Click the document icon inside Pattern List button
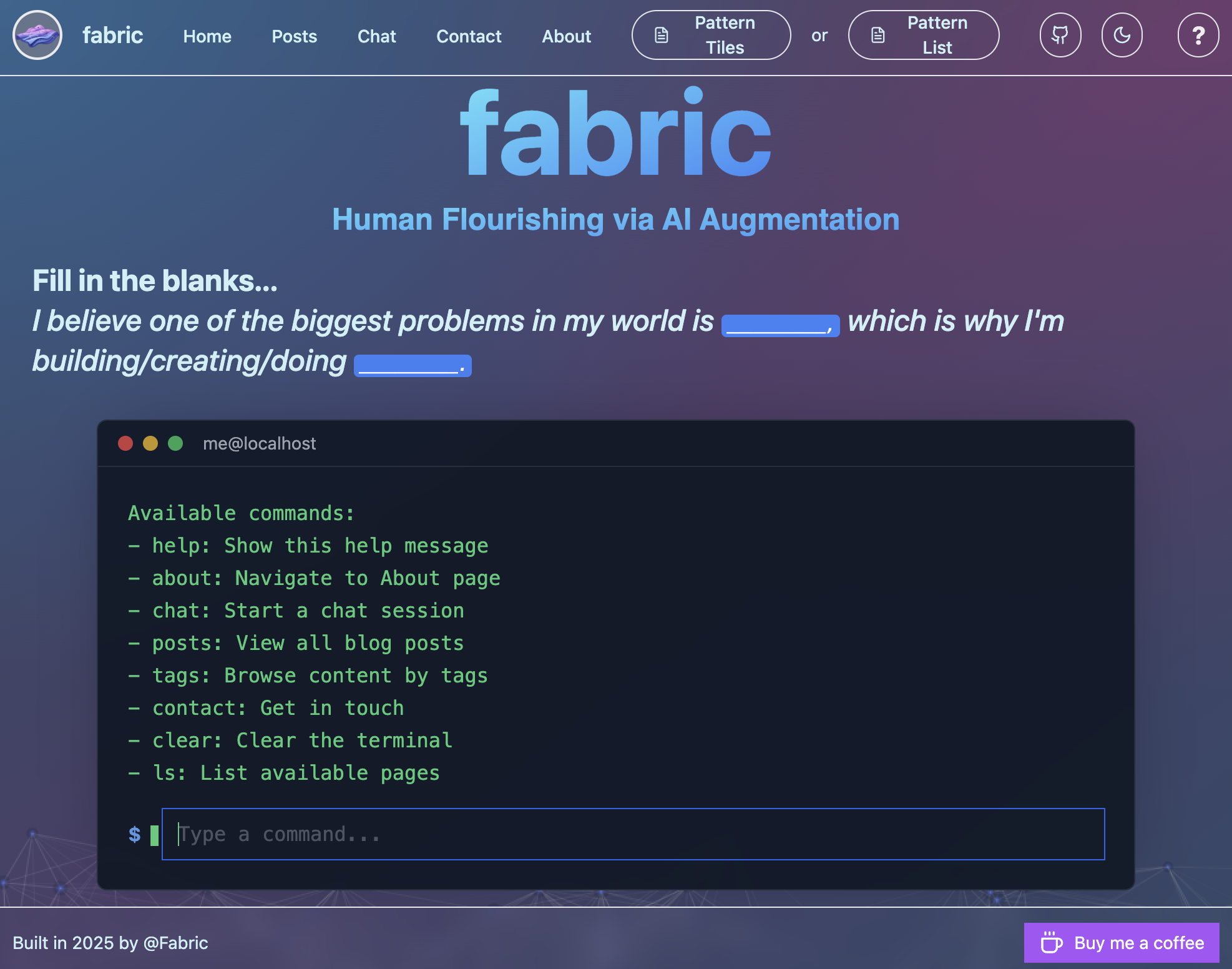This screenshot has width=1232, height=969. (x=878, y=35)
